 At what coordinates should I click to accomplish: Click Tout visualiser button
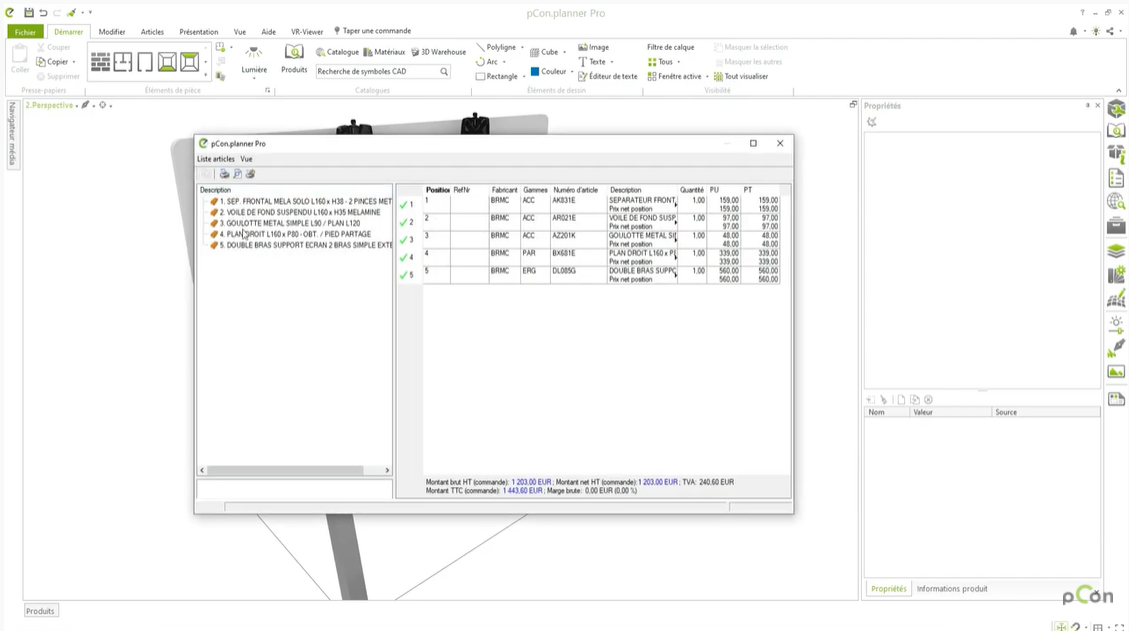coord(740,76)
